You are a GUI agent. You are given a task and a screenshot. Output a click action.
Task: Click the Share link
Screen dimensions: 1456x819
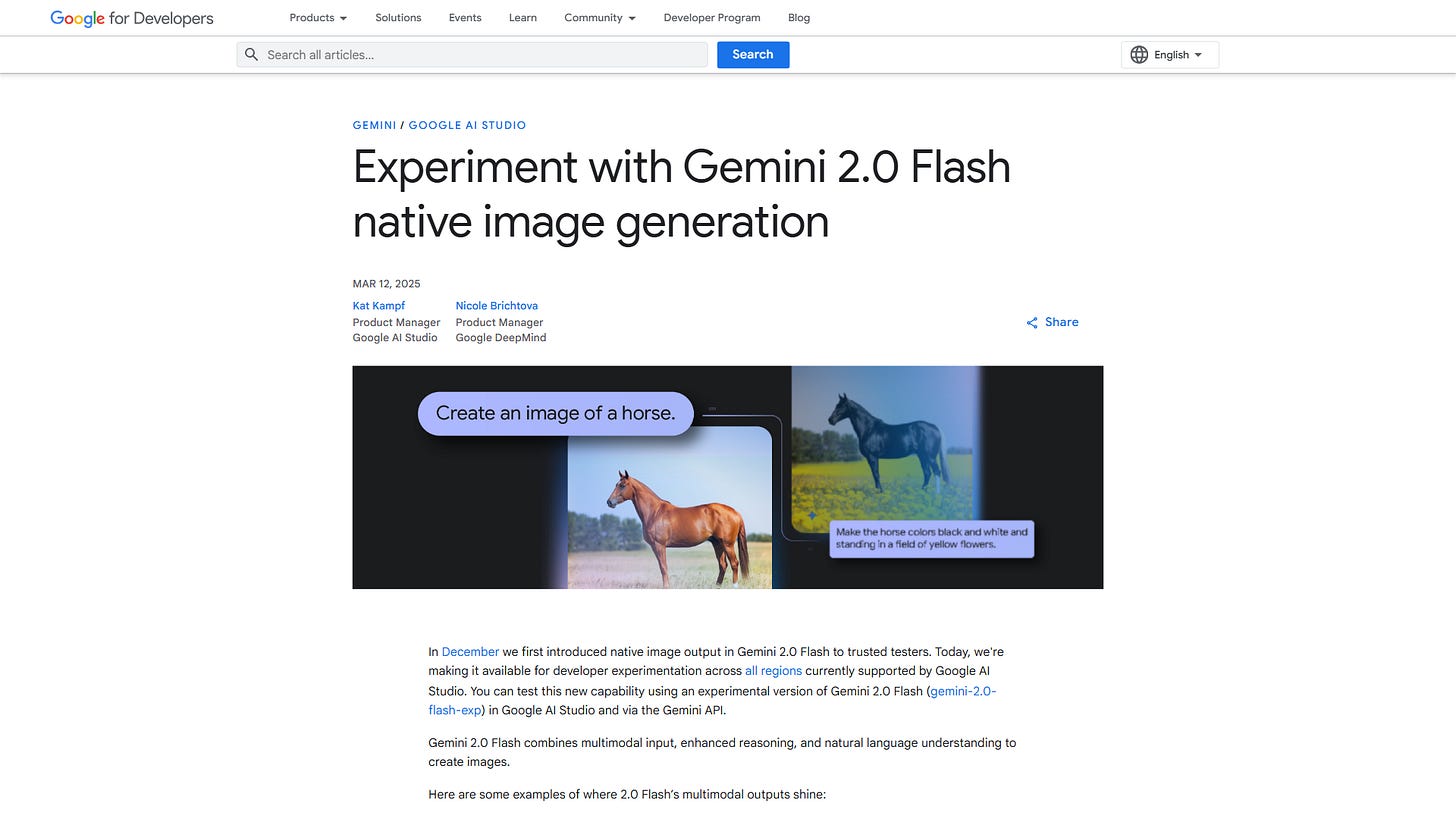[1052, 322]
